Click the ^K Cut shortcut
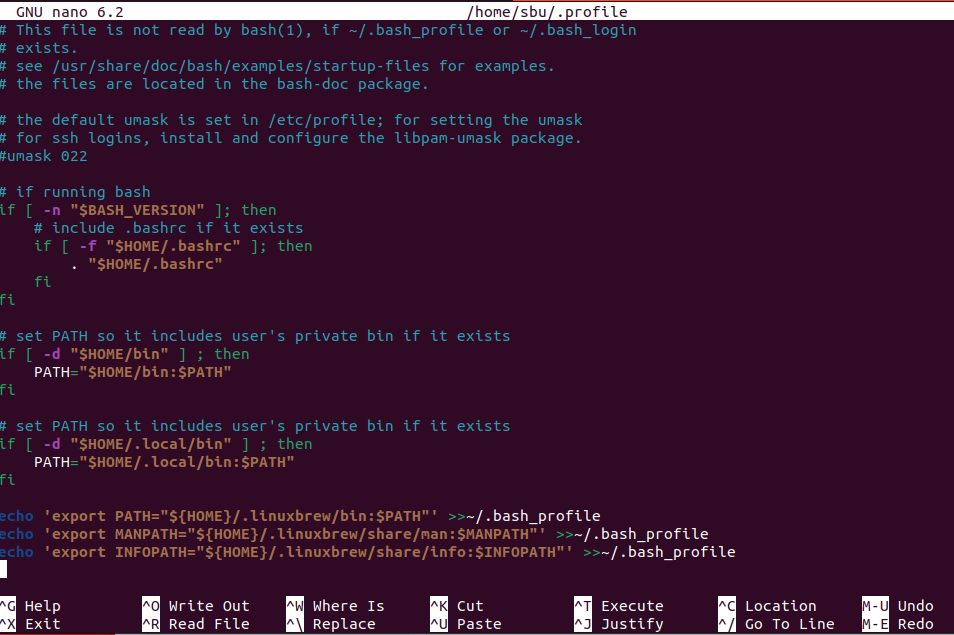 (457, 606)
